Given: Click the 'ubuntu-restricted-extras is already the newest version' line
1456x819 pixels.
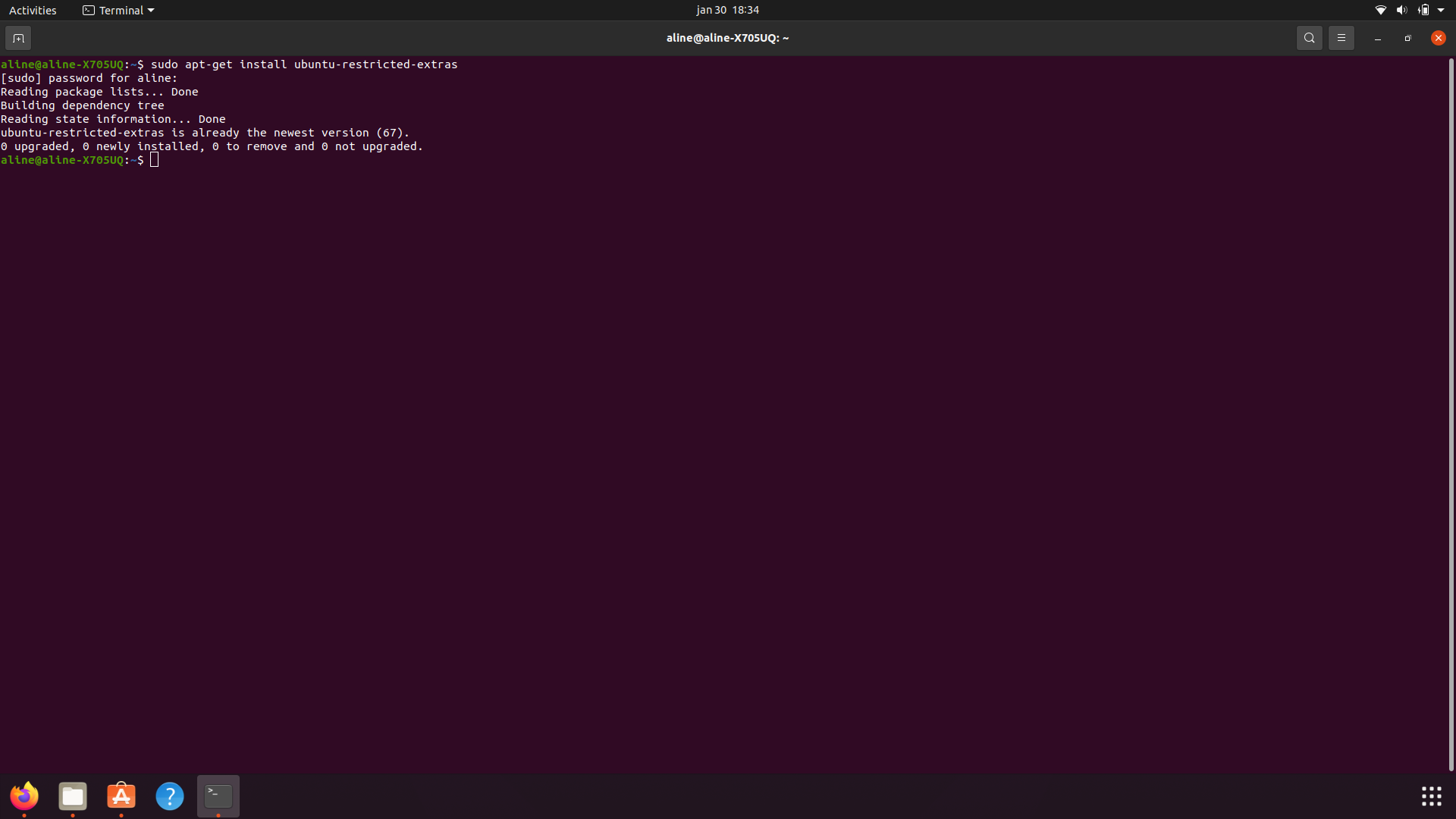Looking at the screenshot, I should (x=205, y=133).
